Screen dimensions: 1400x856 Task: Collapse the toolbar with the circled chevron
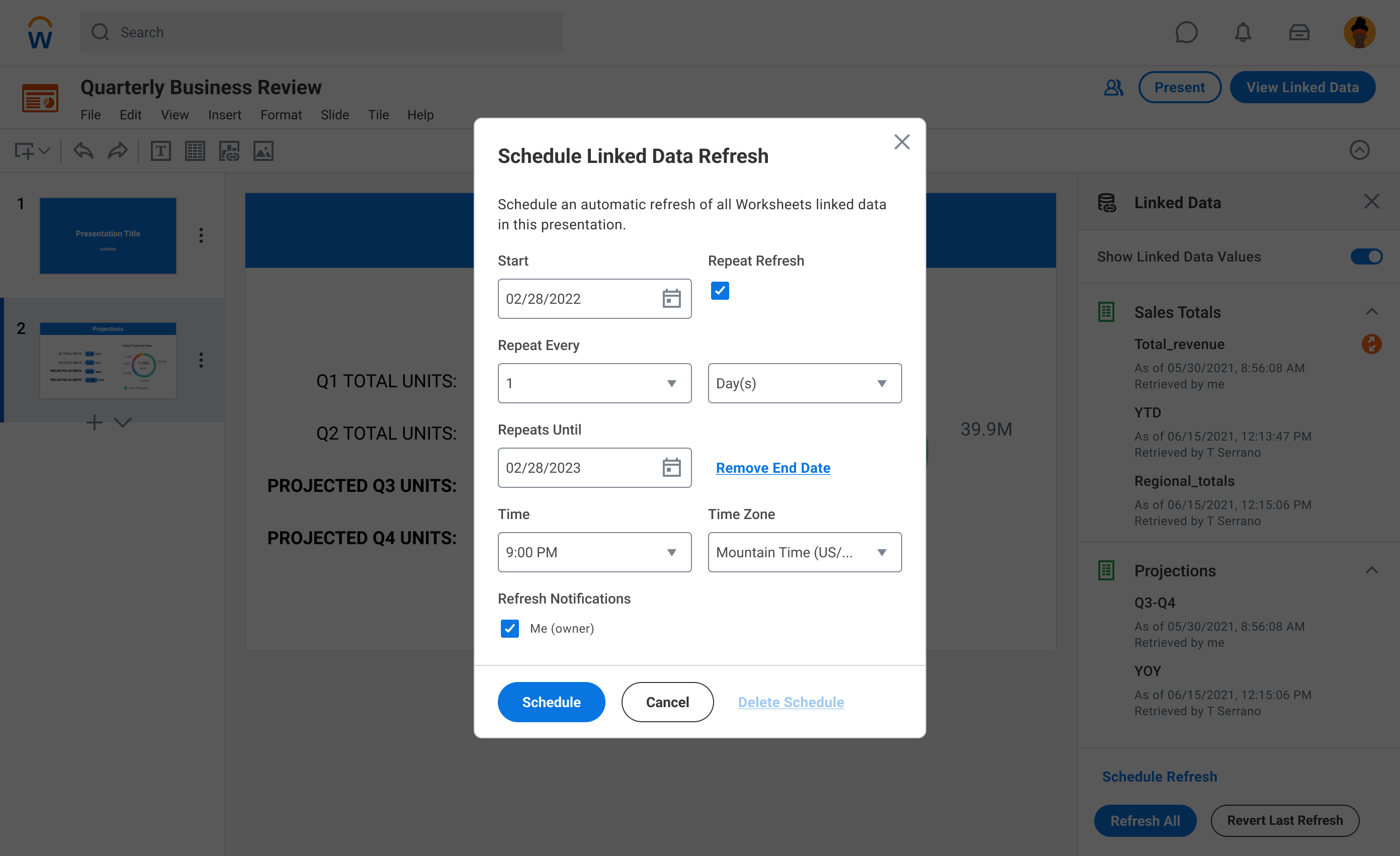point(1359,150)
